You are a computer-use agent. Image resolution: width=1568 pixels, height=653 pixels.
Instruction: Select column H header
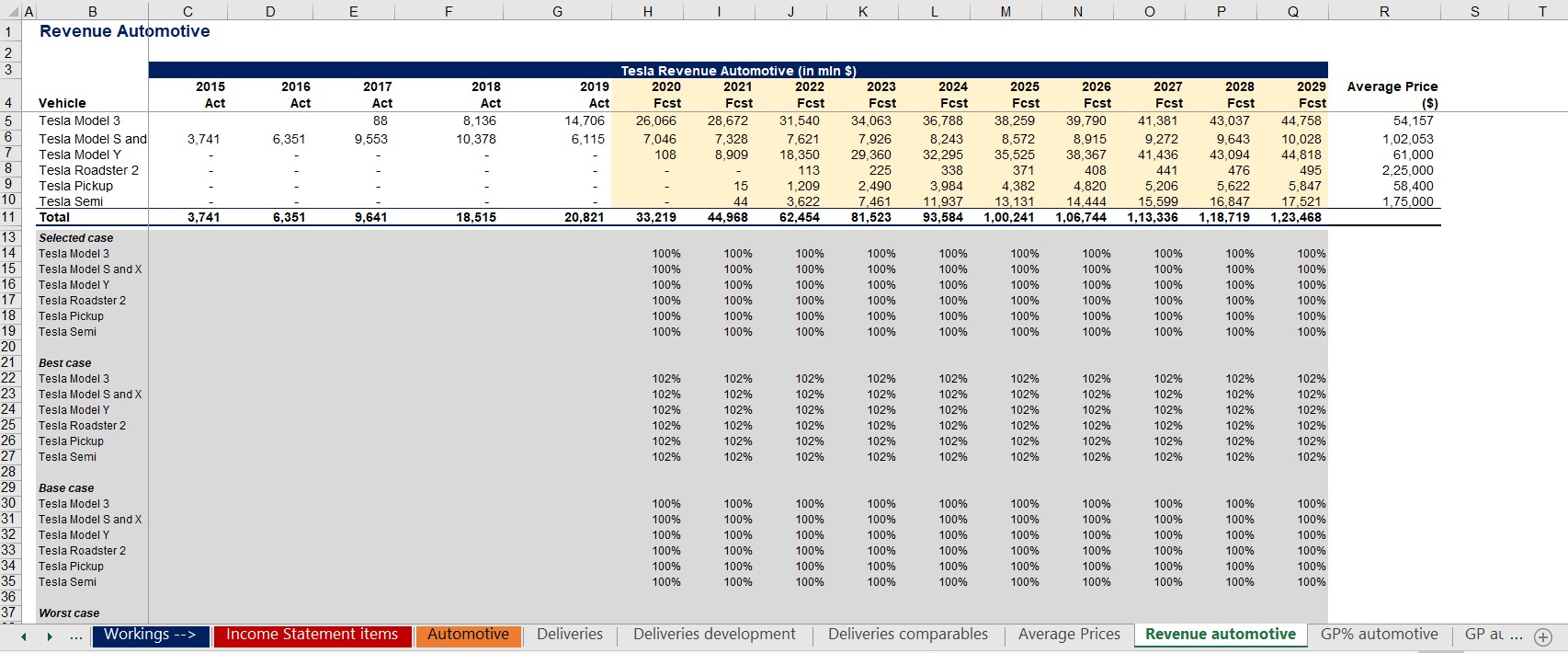point(648,11)
